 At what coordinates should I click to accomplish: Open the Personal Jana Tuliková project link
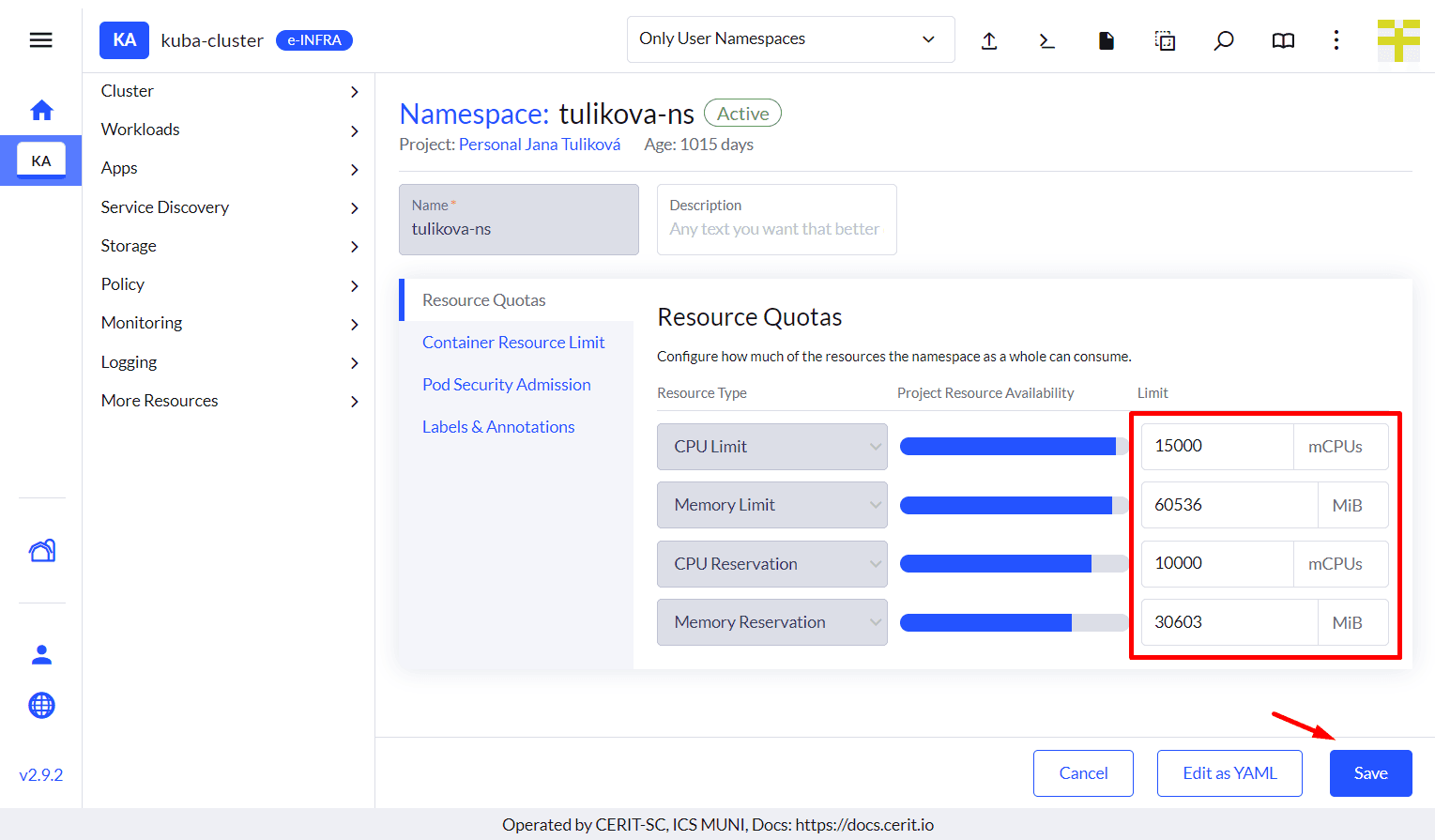pos(540,145)
